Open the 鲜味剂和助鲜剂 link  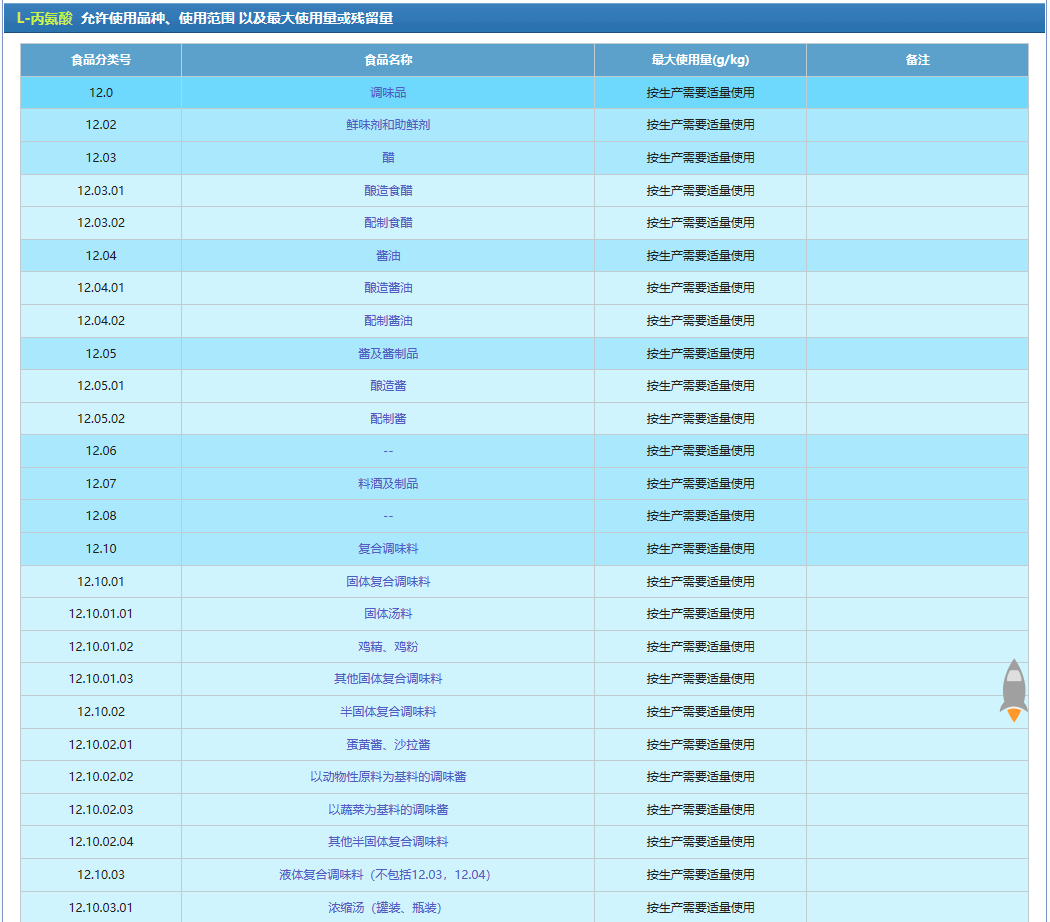click(388, 125)
